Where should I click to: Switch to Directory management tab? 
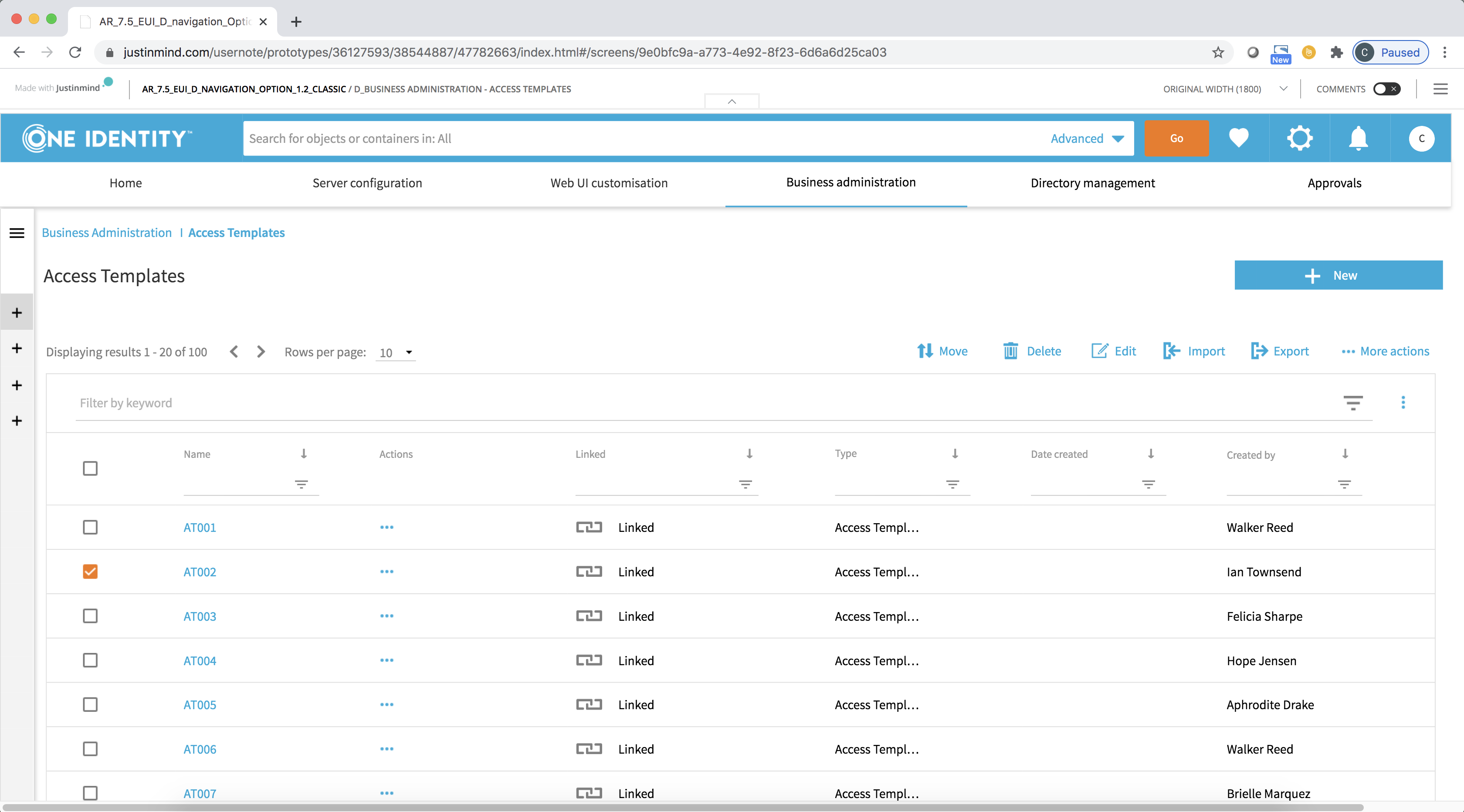tap(1092, 183)
